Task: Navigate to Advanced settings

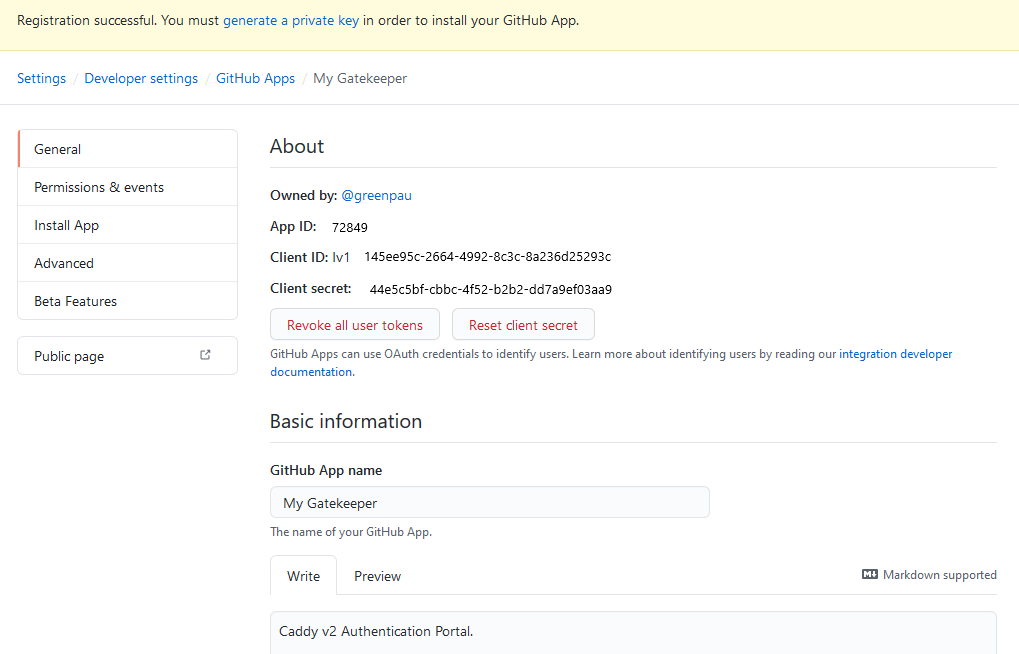Action: pos(63,262)
